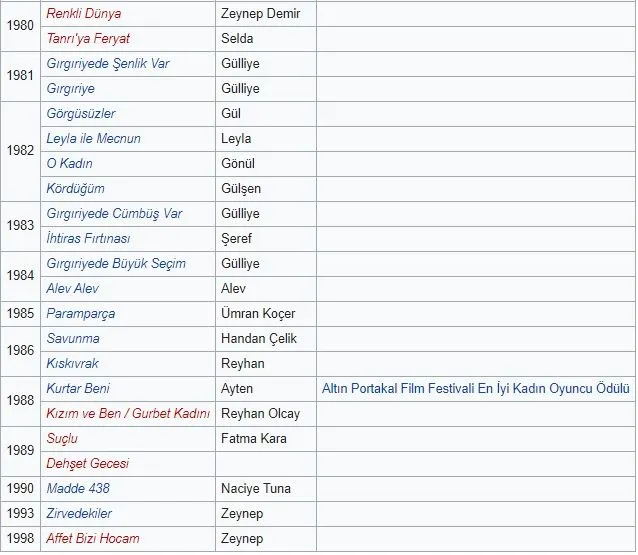The image size is (638, 555).
Task: Open the Görgüsüzler film page
Action: pos(81,114)
